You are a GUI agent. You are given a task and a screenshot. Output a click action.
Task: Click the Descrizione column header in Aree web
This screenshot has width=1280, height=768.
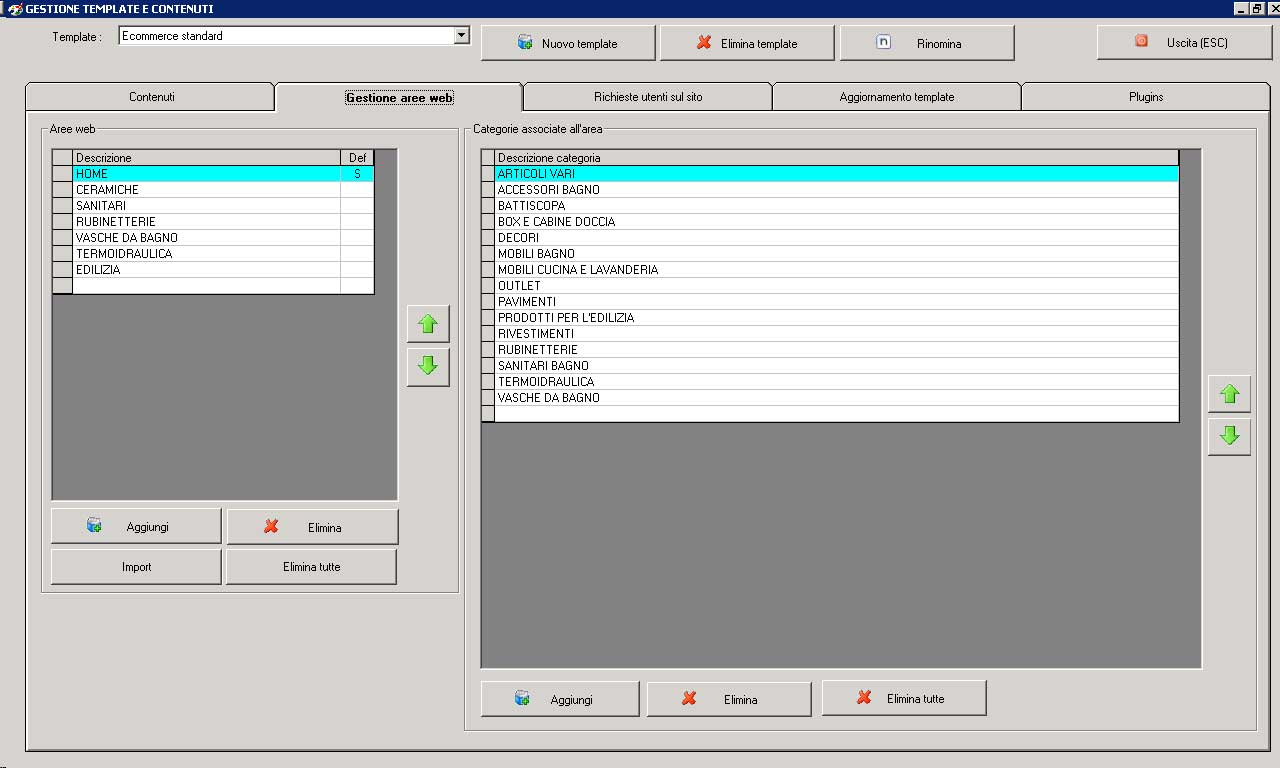pyautogui.click(x=207, y=158)
